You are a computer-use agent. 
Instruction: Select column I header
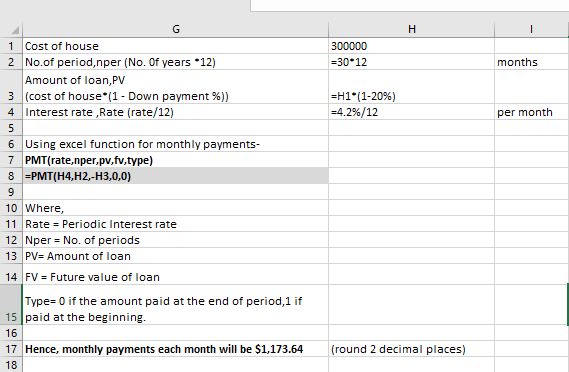[531, 29]
